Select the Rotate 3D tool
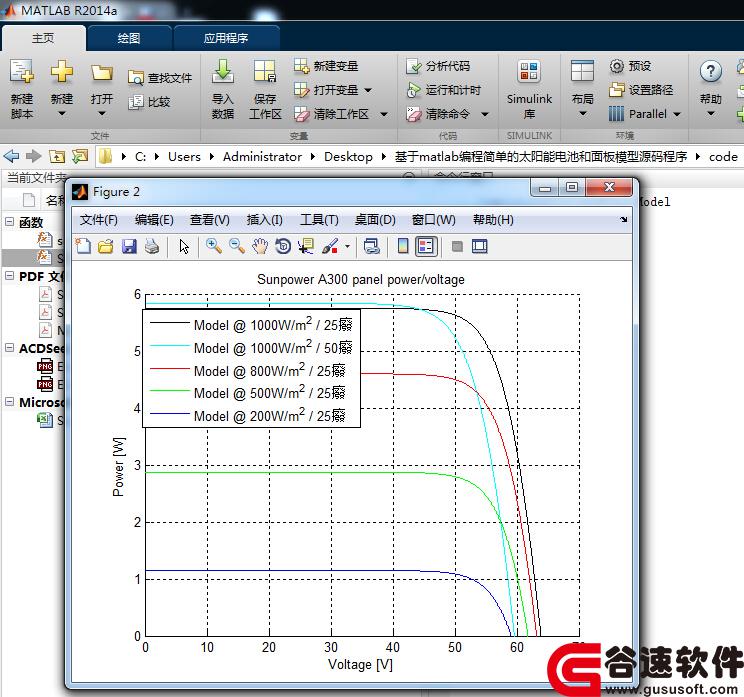The image size is (744, 697). point(283,246)
